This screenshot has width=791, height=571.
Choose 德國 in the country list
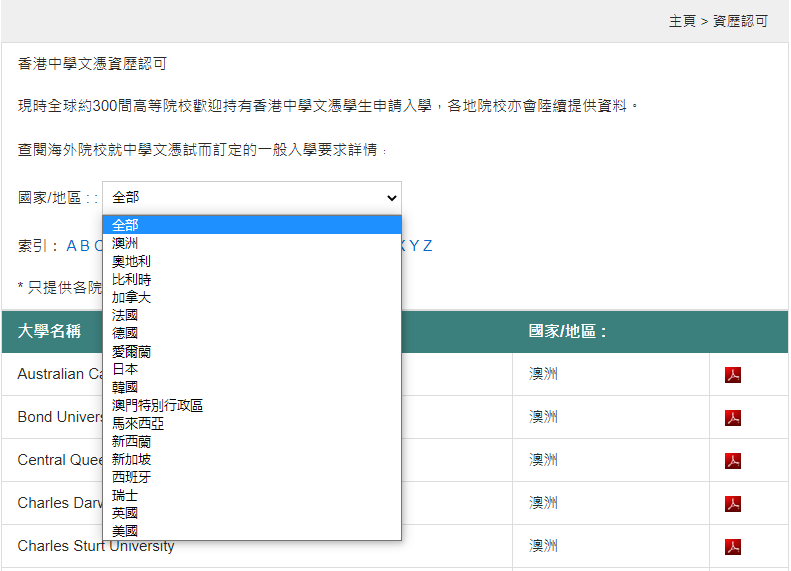click(252, 333)
